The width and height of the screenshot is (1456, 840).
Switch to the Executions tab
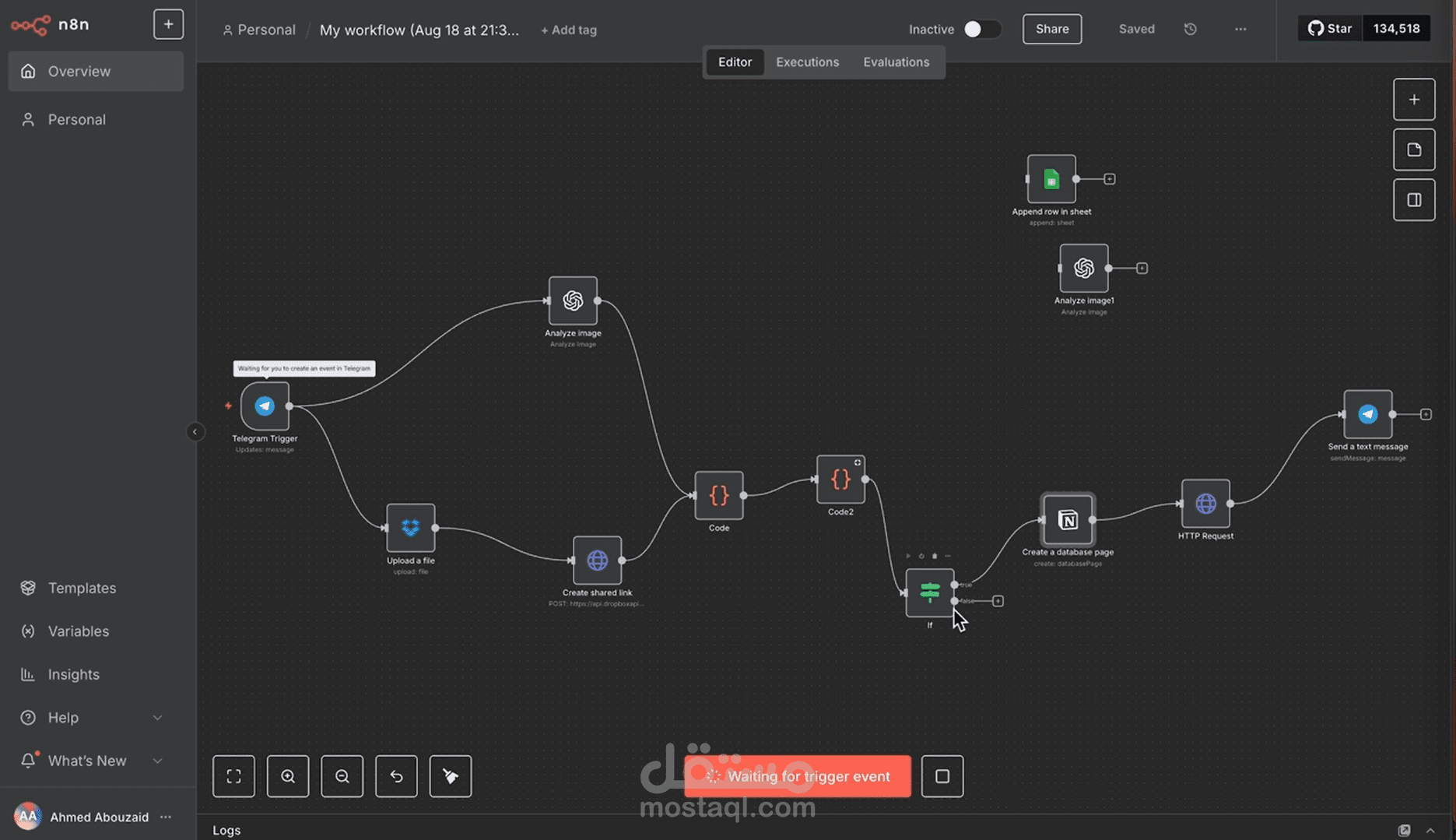(x=807, y=62)
